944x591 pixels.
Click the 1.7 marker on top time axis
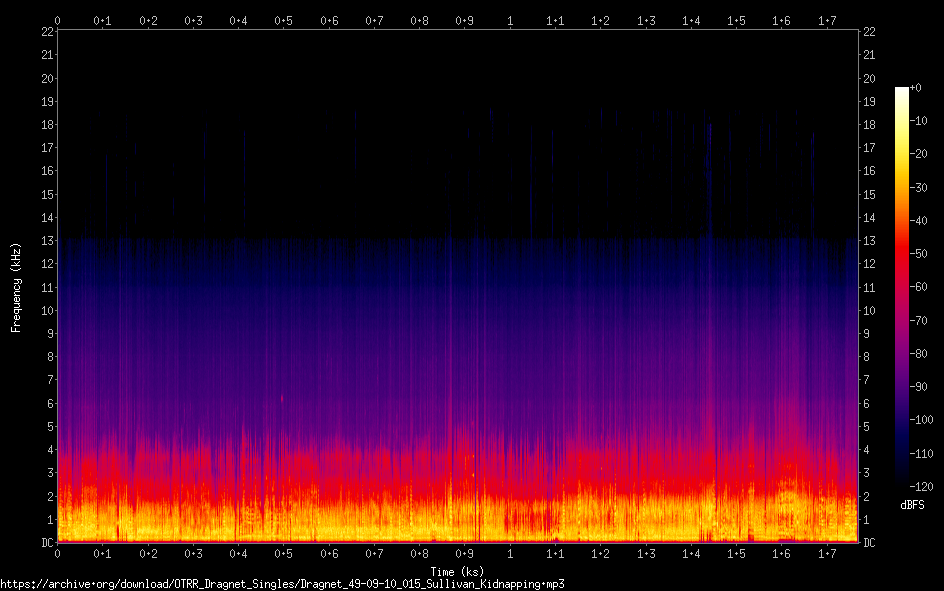pos(827,20)
